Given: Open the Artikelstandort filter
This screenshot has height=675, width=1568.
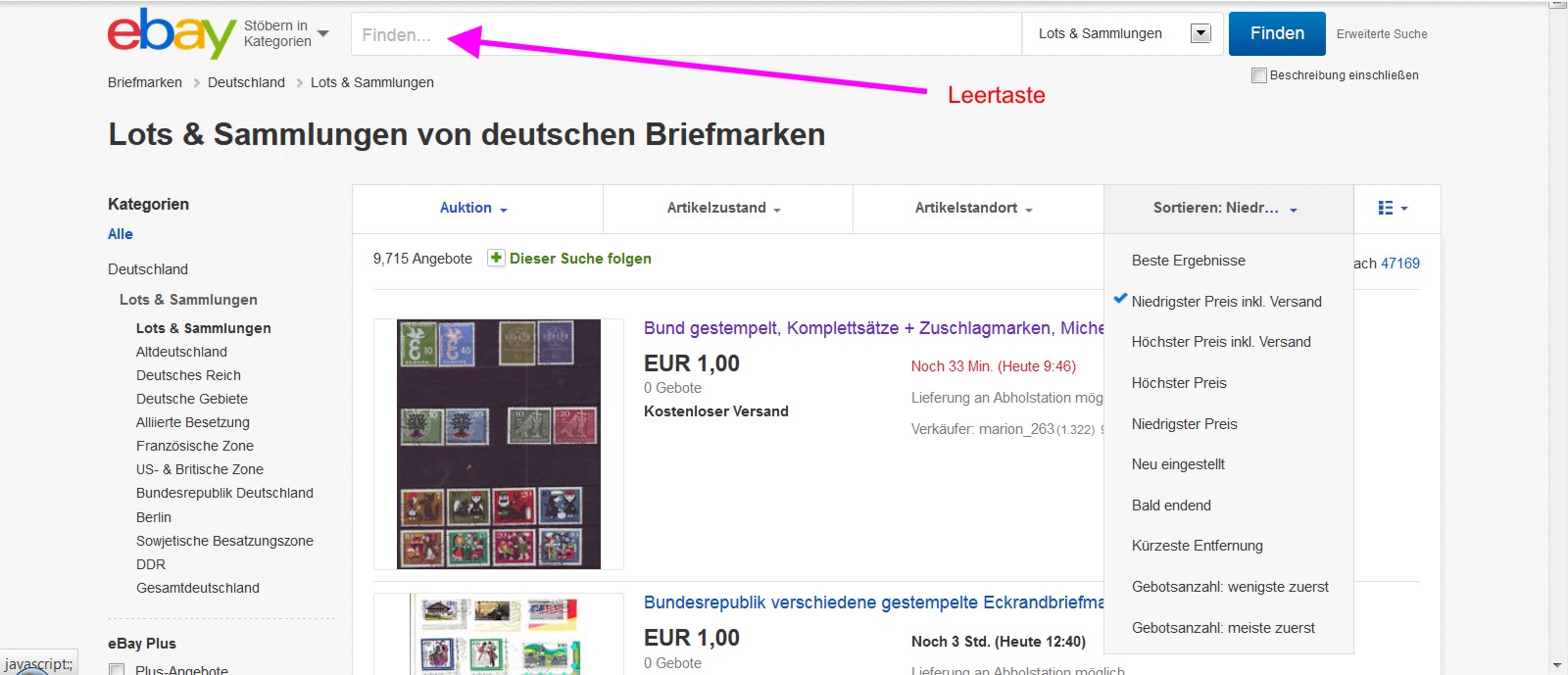Looking at the screenshot, I should pos(974,208).
